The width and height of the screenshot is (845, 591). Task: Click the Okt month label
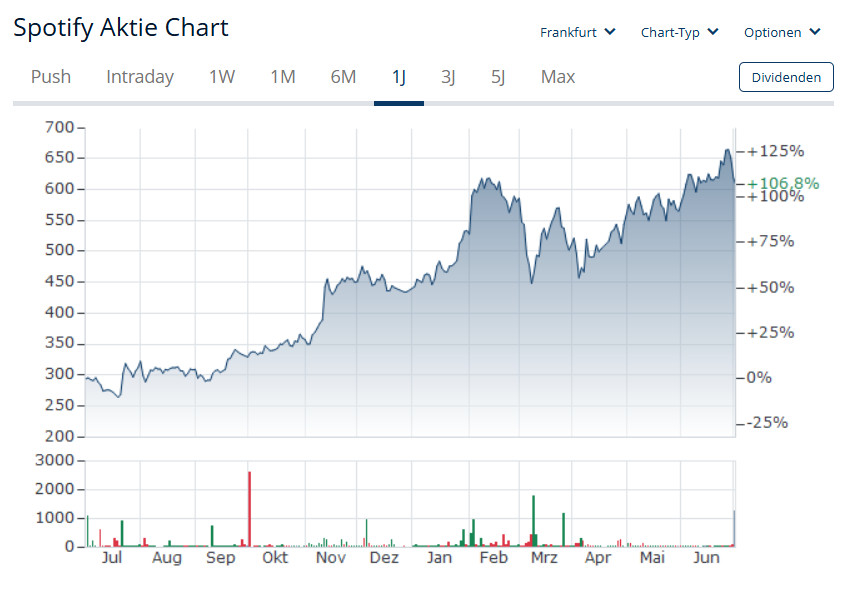pos(275,558)
